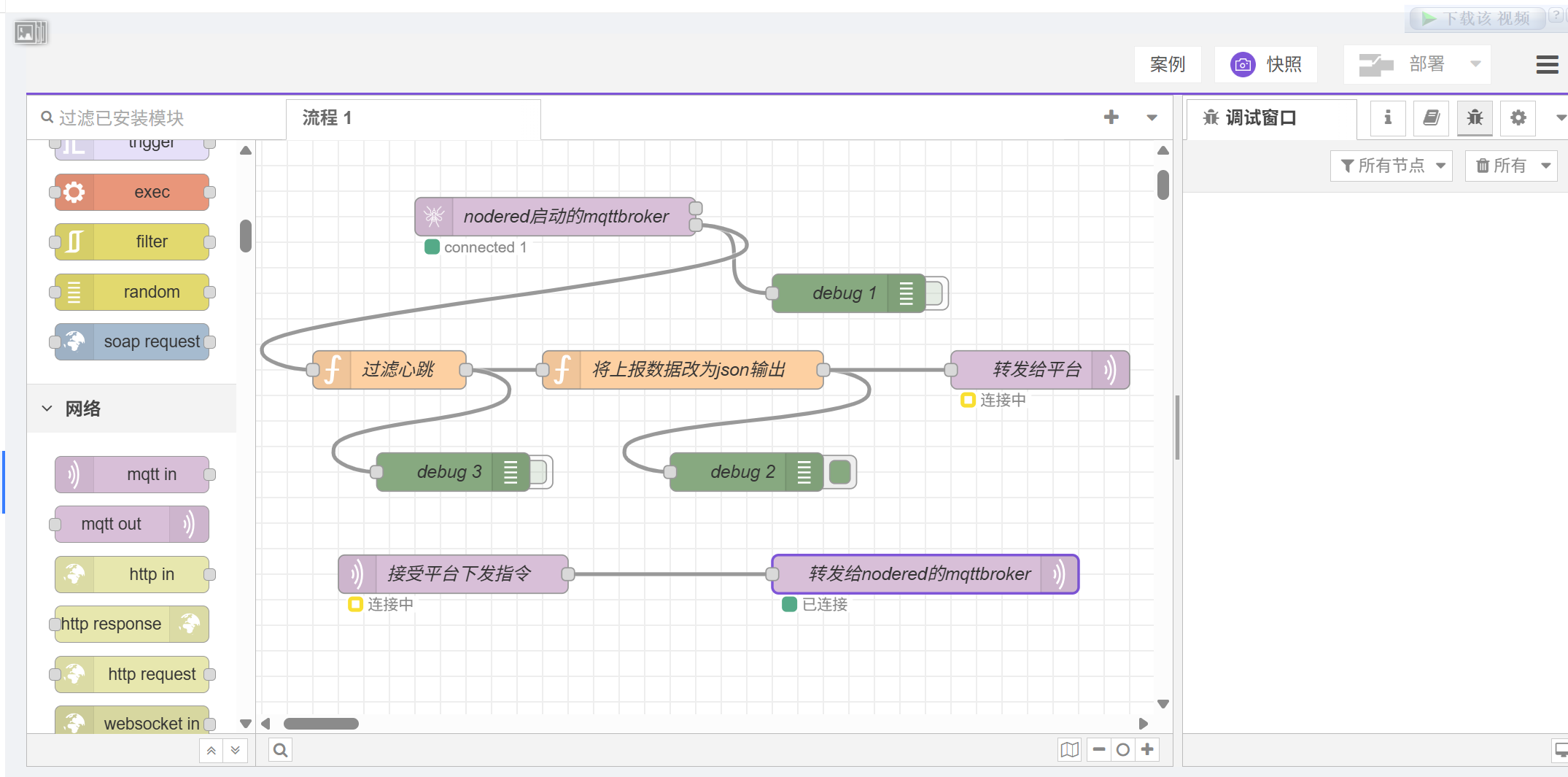Screen dimensions: 1568x777
Task: Open the info sidebar tab icon
Action: (x=1387, y=118)
